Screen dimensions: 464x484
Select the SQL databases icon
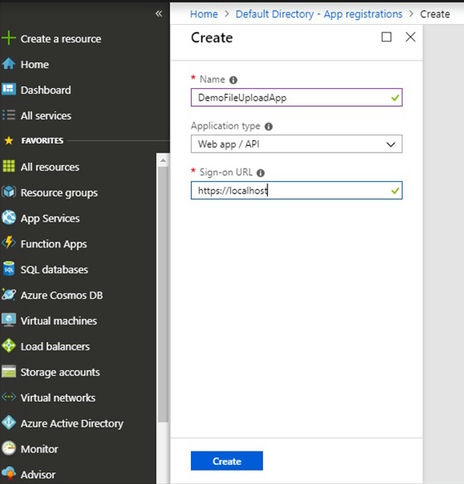point(9,269)
